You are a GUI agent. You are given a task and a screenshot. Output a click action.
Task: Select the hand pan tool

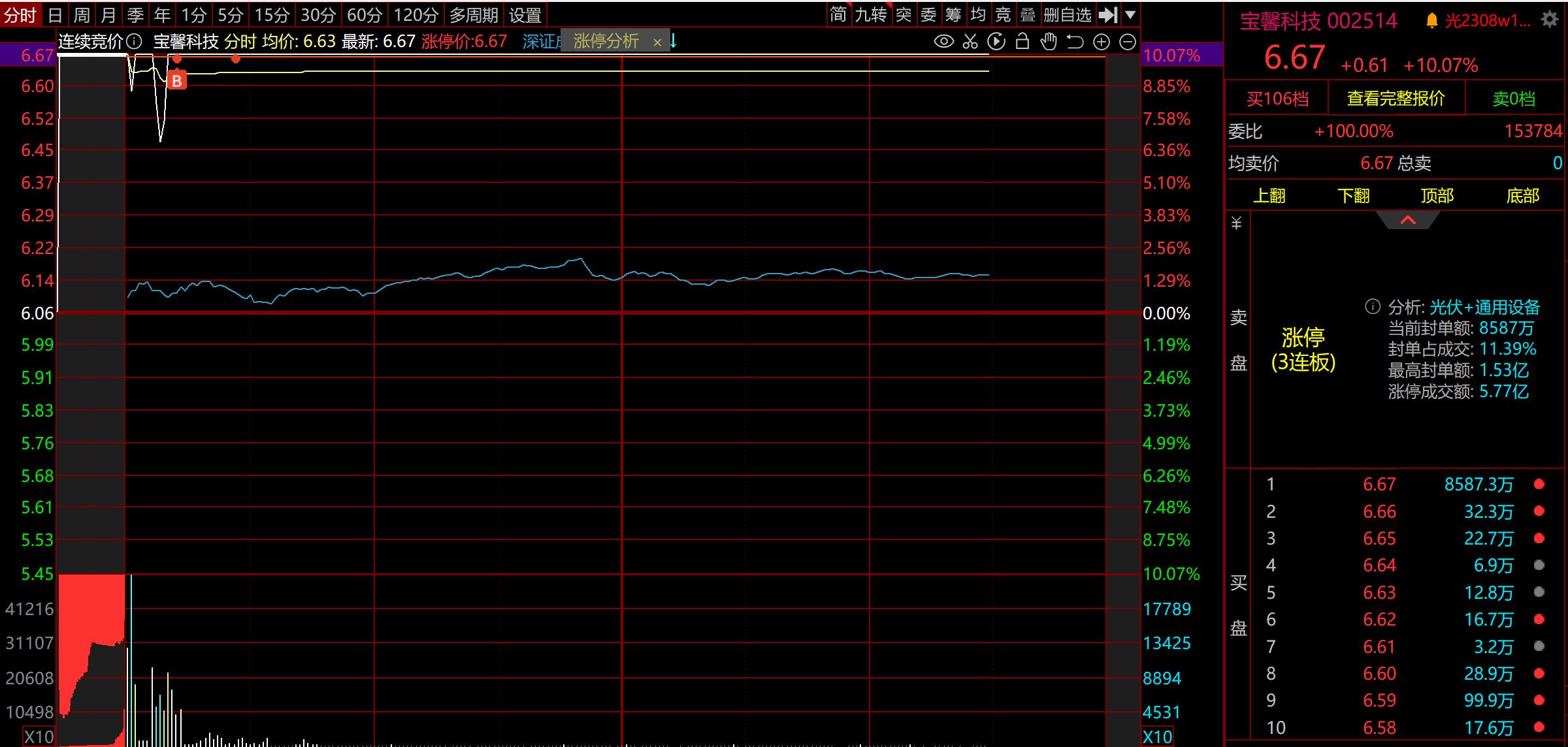1049,42
